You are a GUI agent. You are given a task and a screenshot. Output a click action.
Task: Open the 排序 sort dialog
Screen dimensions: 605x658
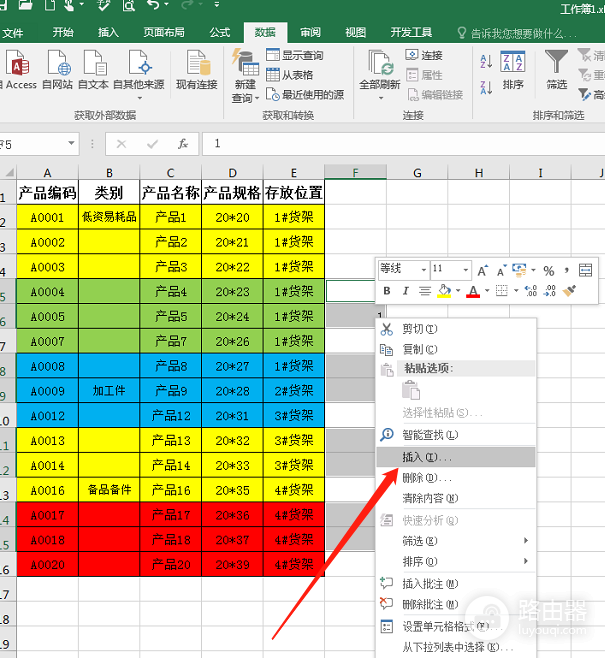pos(513,70)
